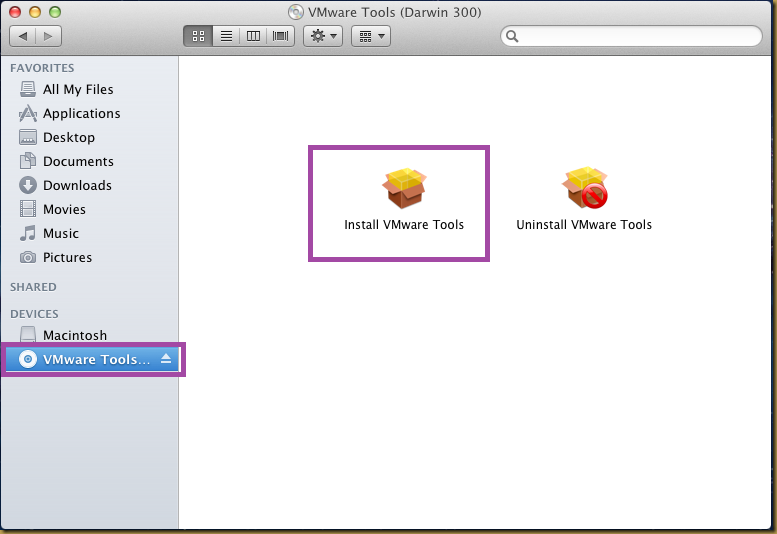Click the Macintosh hard drive icon
This screenshot has height=534, width=777.
28,334
